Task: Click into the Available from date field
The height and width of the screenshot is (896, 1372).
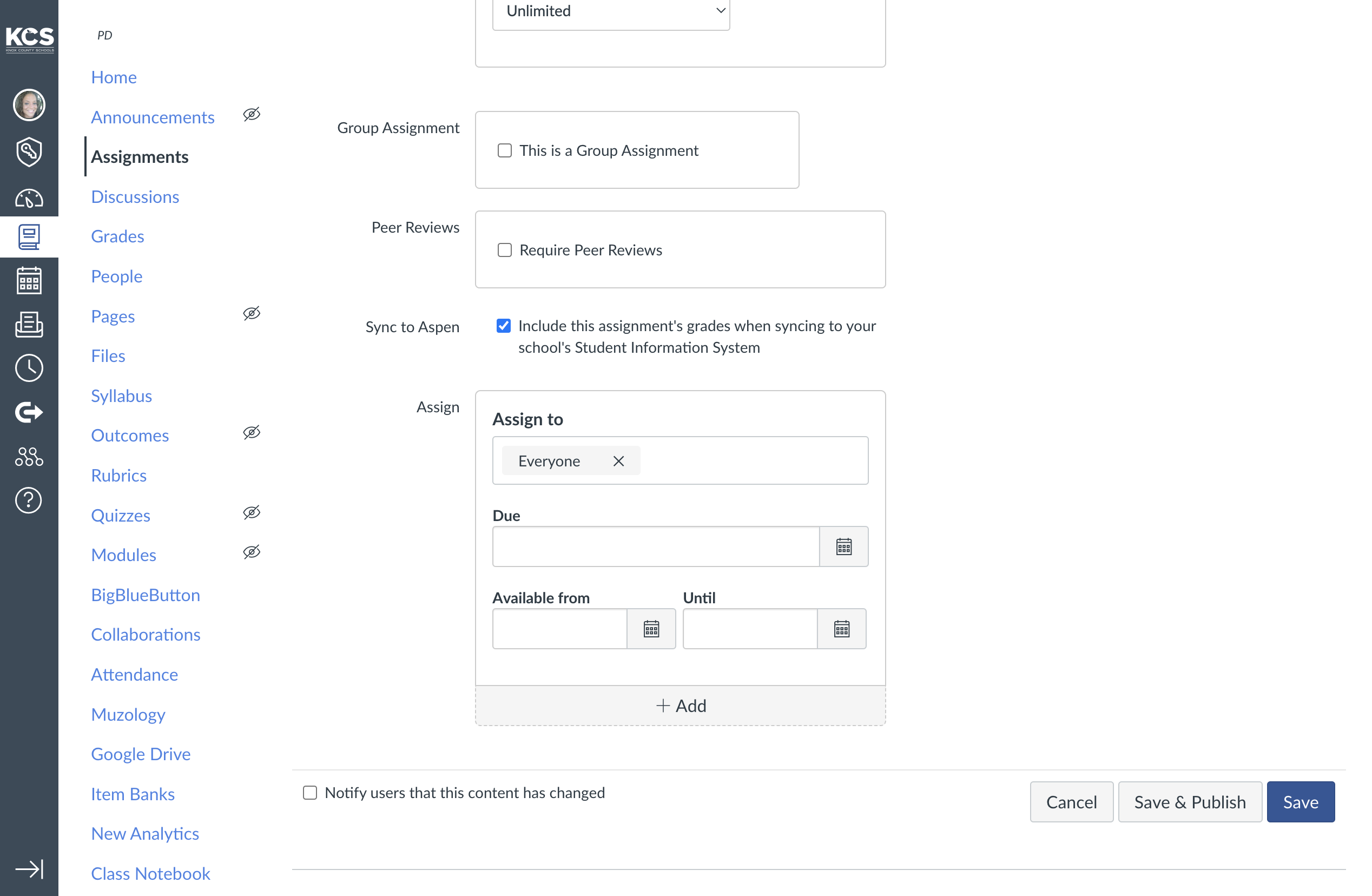Action: (x=560, y=629)
